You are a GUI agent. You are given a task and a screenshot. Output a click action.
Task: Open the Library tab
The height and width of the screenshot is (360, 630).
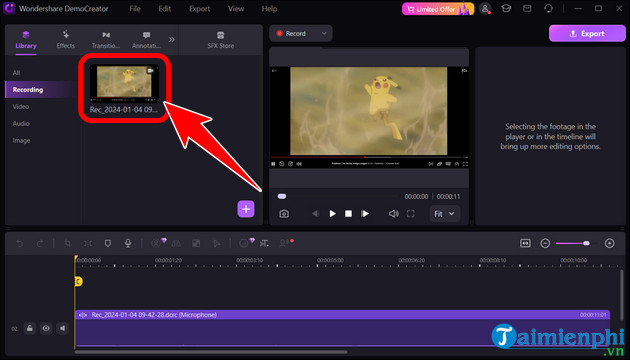(26, 40)
